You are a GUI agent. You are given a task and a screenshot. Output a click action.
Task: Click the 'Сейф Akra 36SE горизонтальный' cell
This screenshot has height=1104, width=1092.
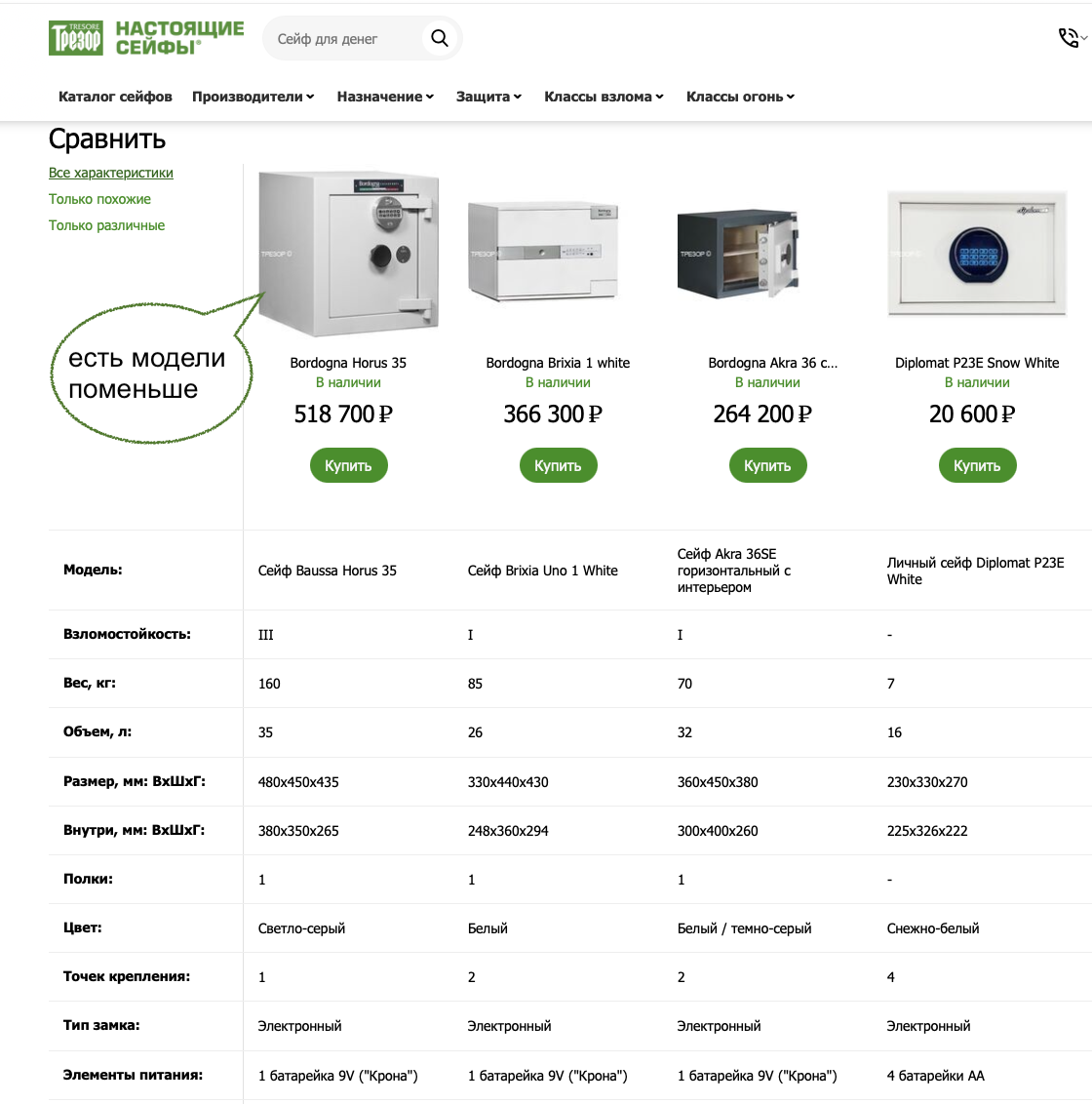(x=733, y=571)
